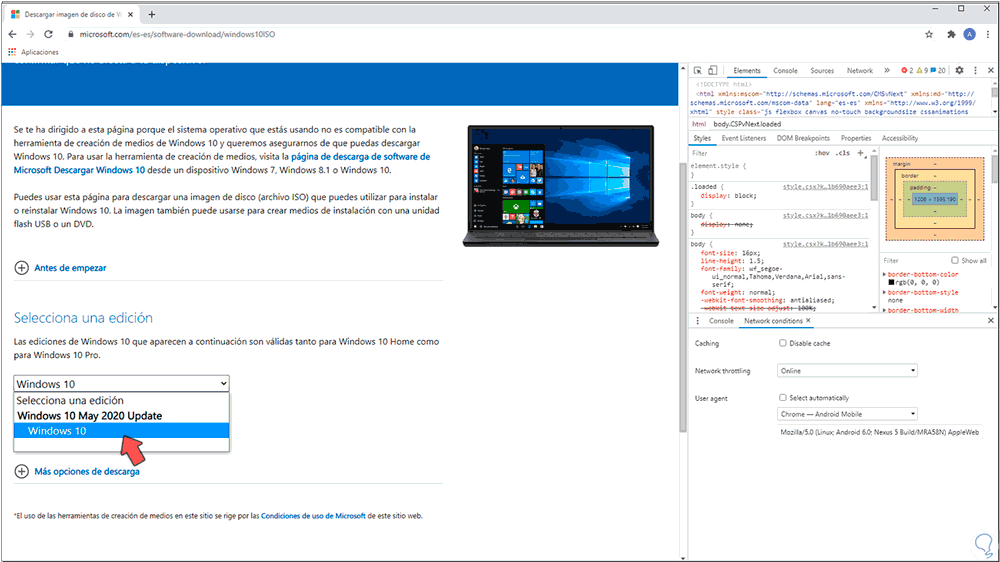
Task: Open the Chrome extensions puzzle icon
Action: tap(951, 34)
